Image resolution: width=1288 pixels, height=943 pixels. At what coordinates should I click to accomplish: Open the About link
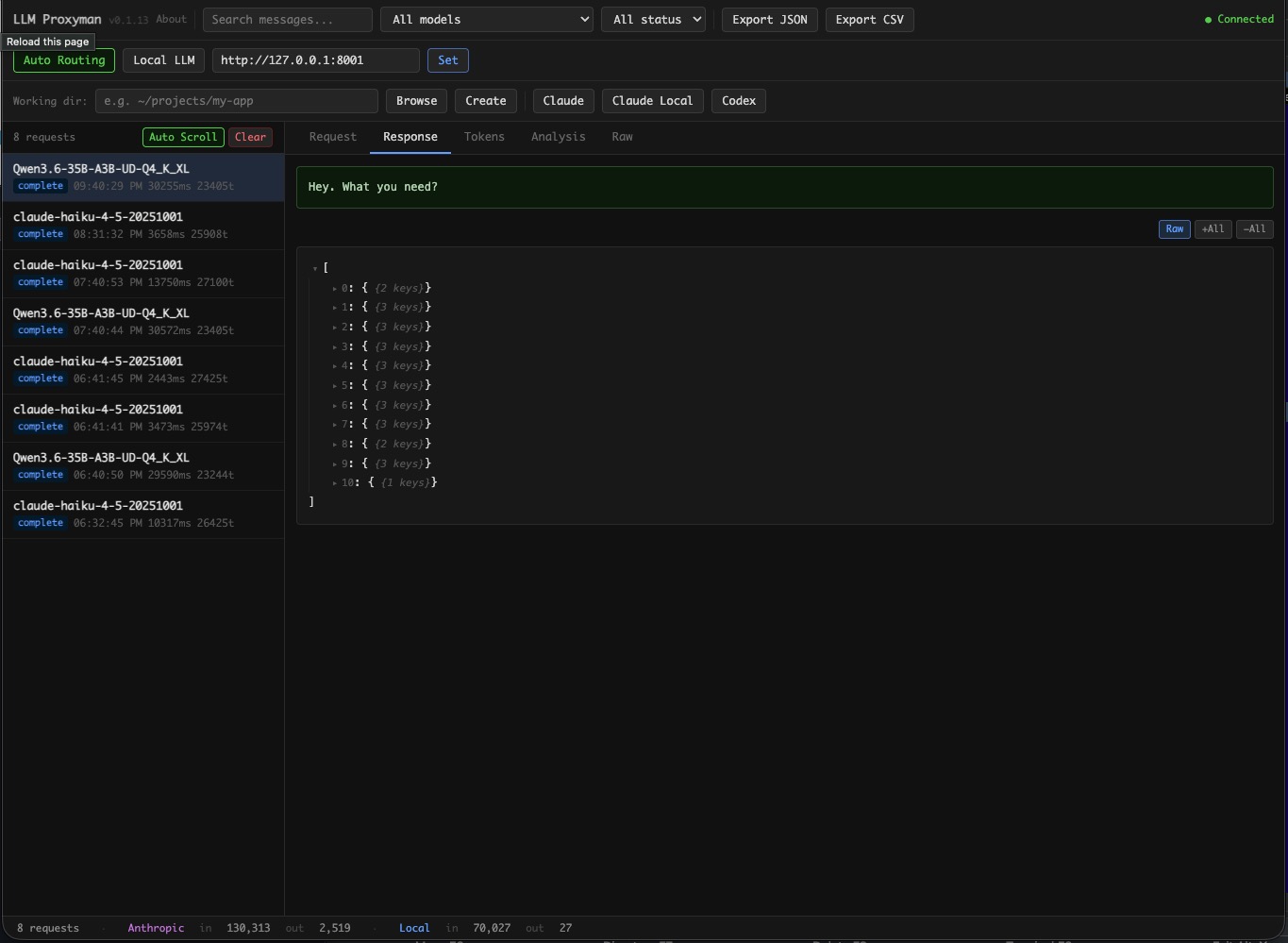point(171,19)
